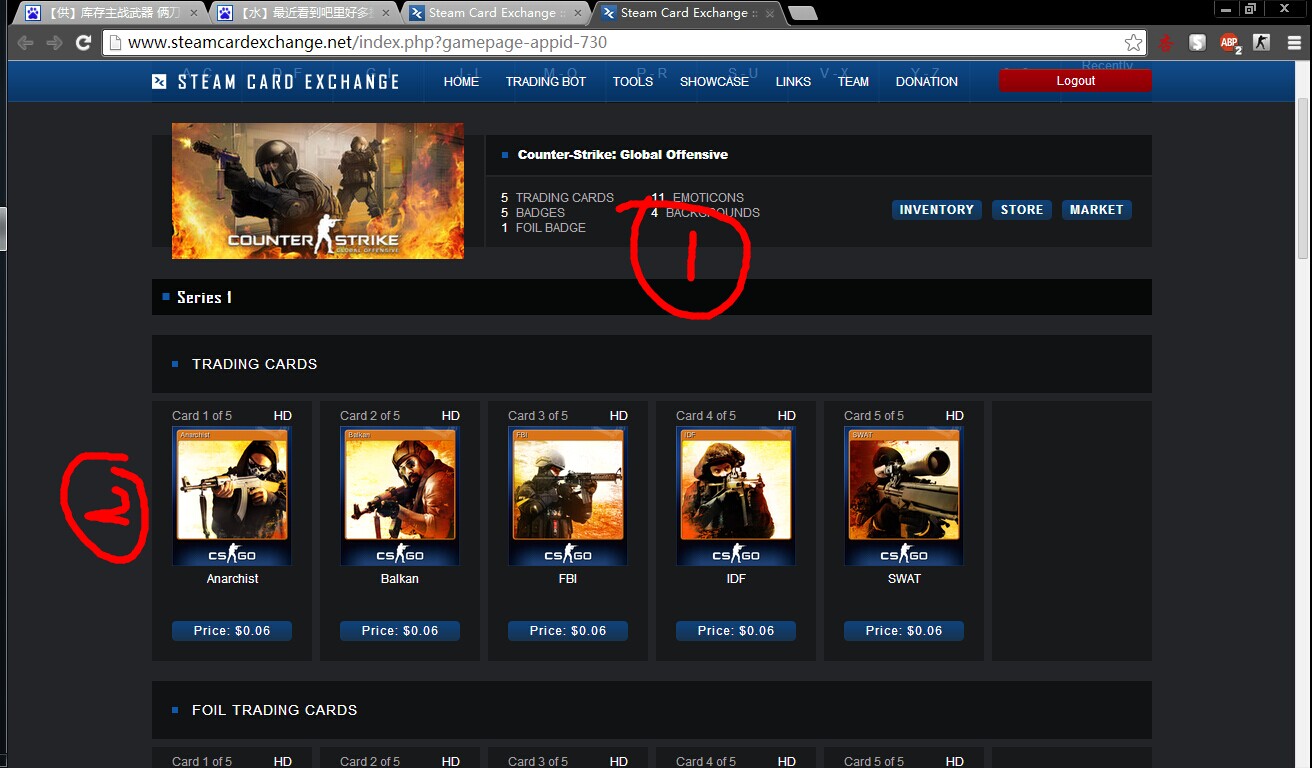Click the "5 BADGES" stat text
Screen dimensions: 1312x768
coord(533,213)
